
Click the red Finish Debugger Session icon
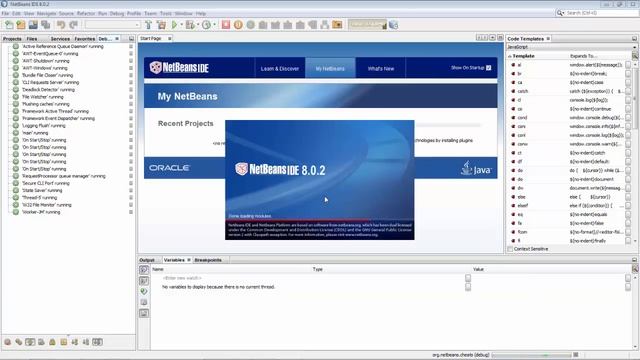point(226,25)
